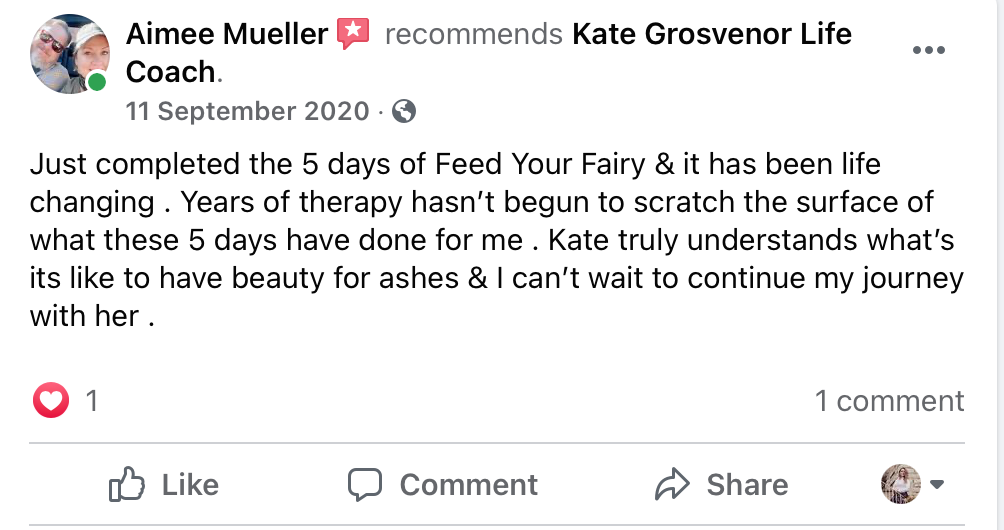Click the thumbs-up Like icon
The width and height of the screenshot is (1004, 530).
point(127,485)
